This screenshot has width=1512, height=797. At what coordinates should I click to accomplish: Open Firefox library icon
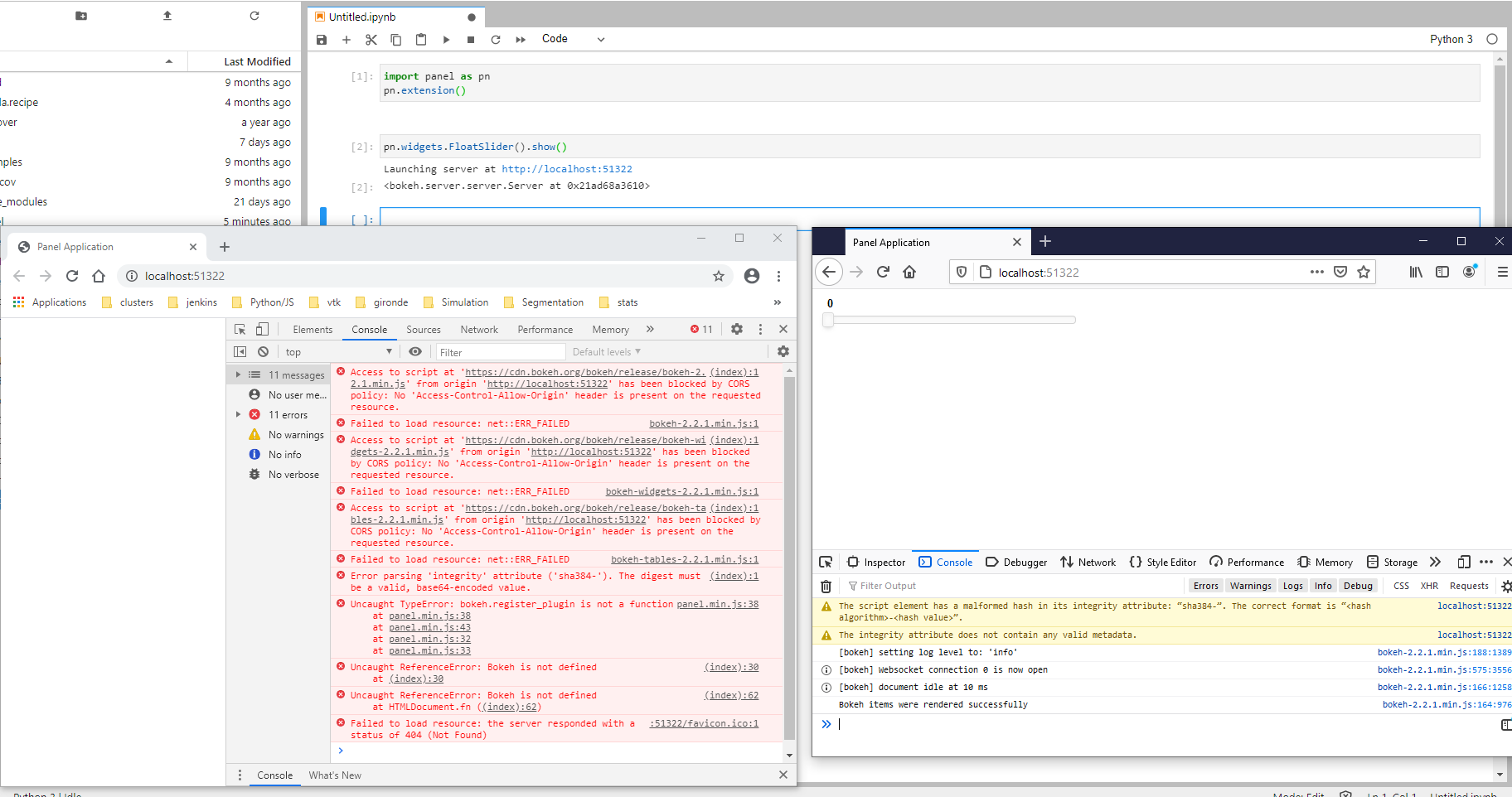1416,272
